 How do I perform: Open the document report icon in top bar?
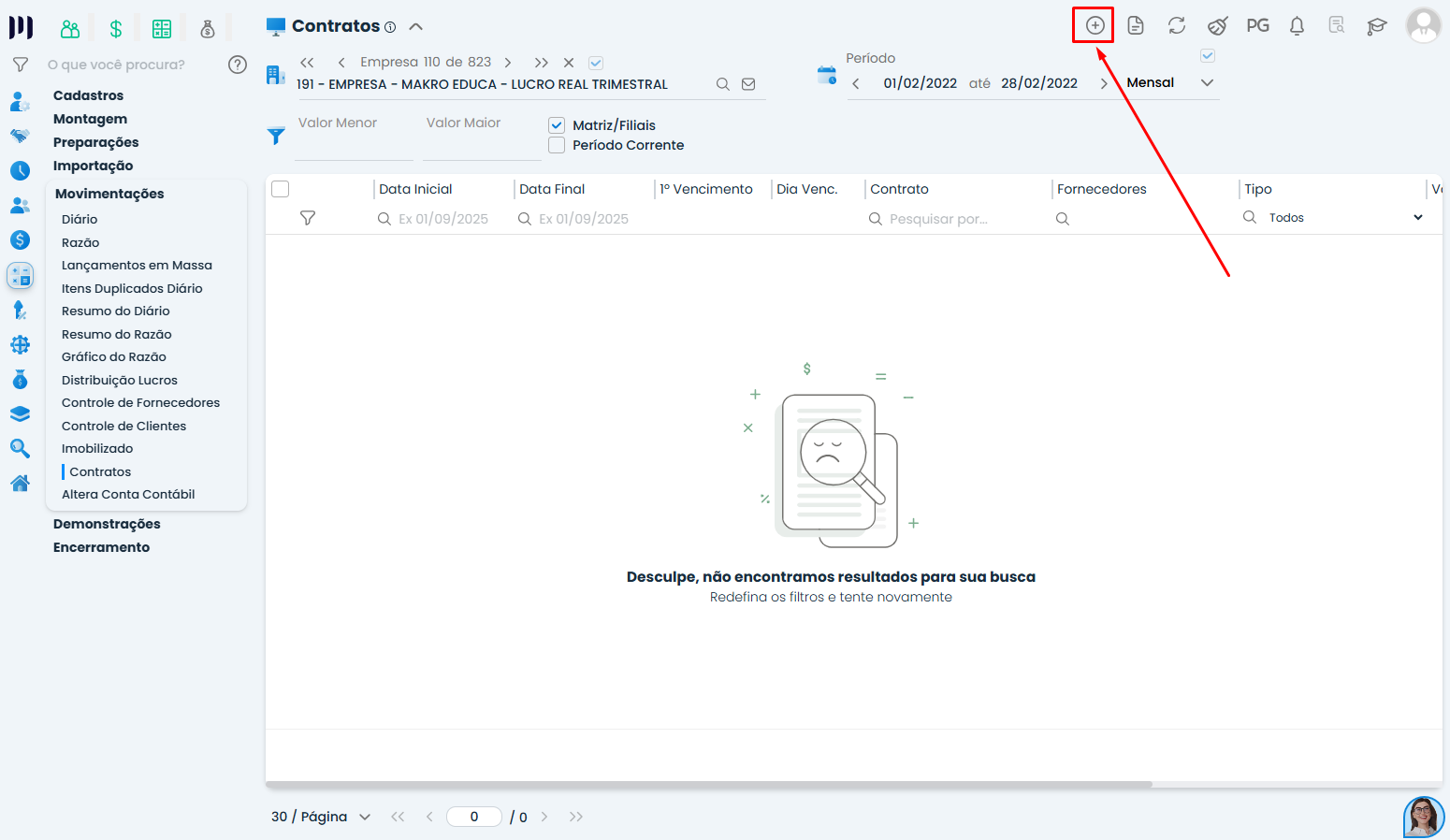click(1136, 25)
